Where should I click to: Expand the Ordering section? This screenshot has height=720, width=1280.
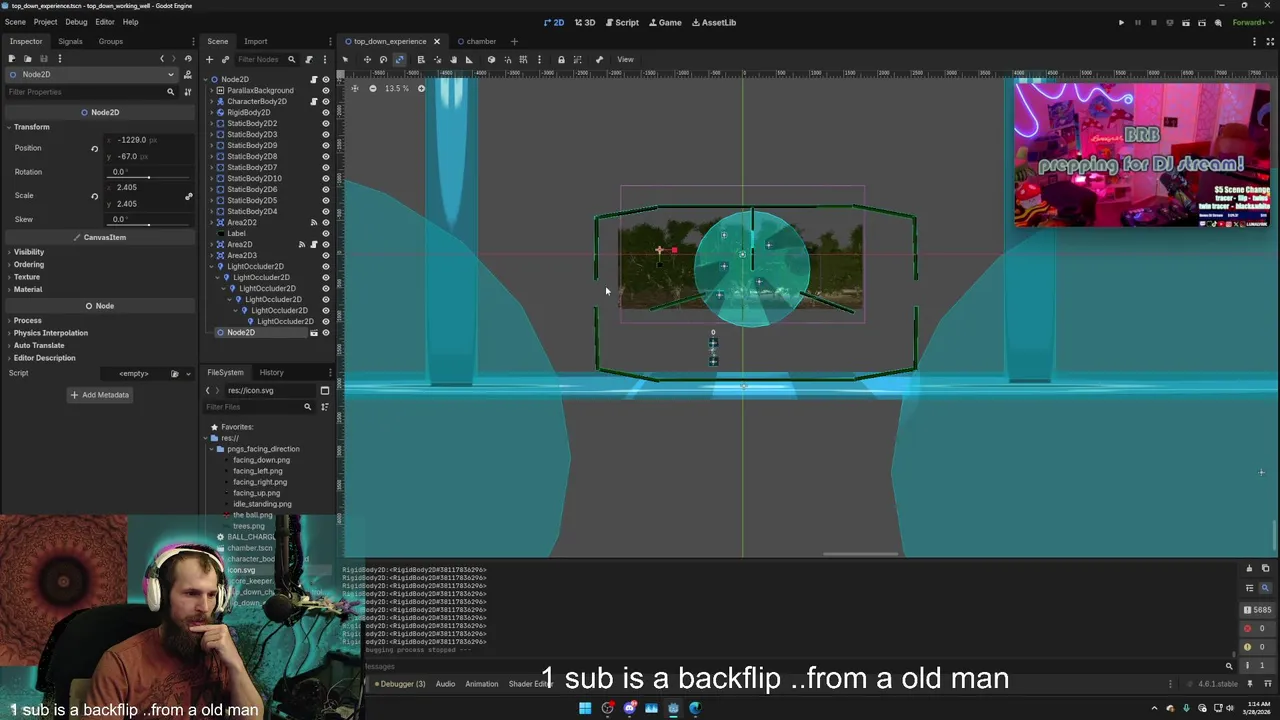[28, 264]
